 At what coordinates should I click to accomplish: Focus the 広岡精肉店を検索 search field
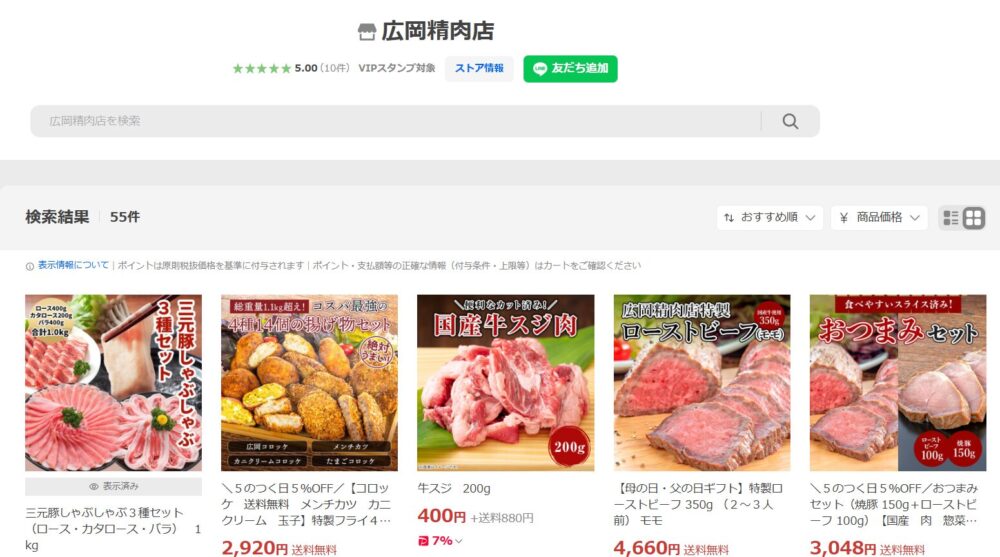click(x=395, y=121)
